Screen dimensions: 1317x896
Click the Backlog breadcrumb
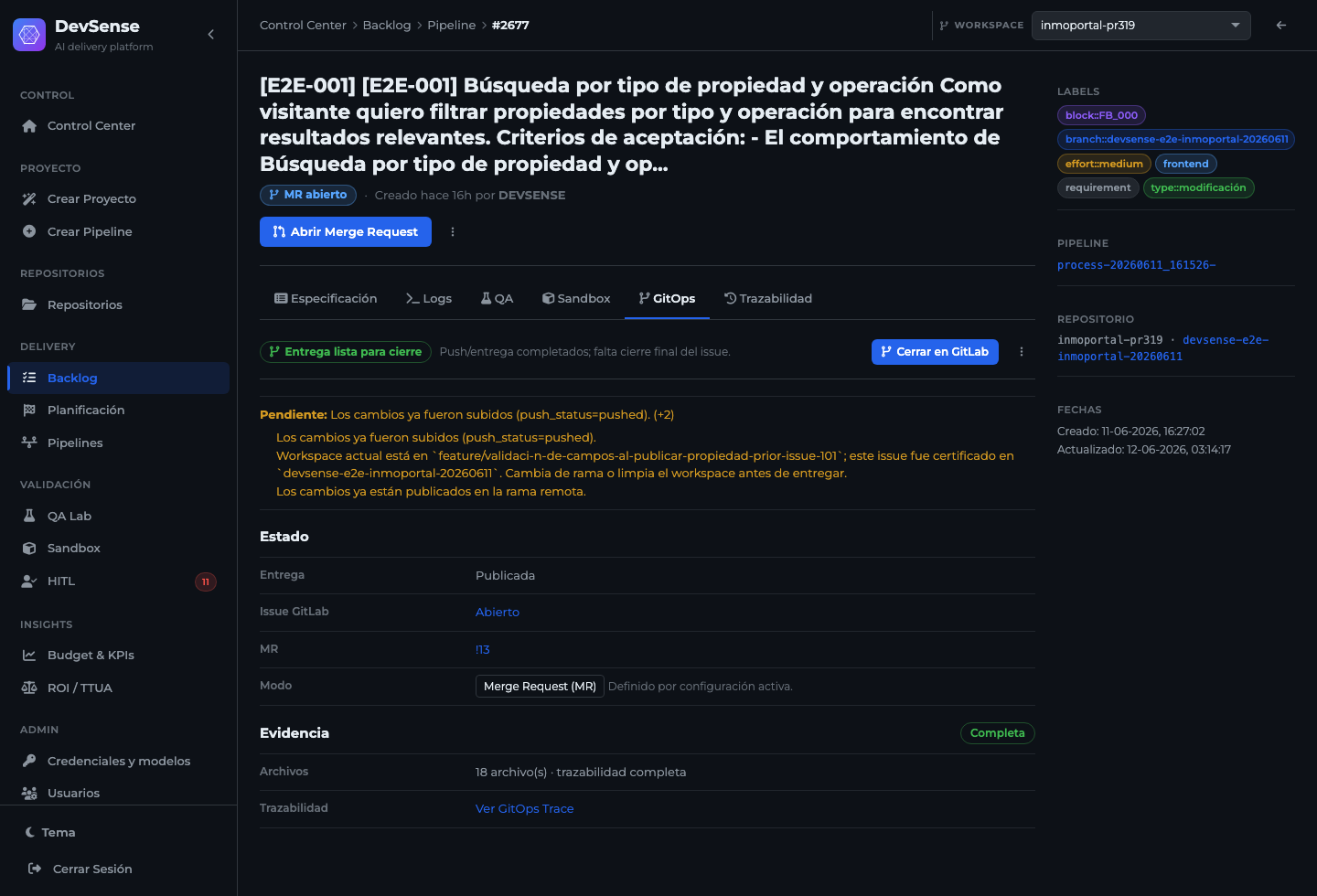click(387, 26)
